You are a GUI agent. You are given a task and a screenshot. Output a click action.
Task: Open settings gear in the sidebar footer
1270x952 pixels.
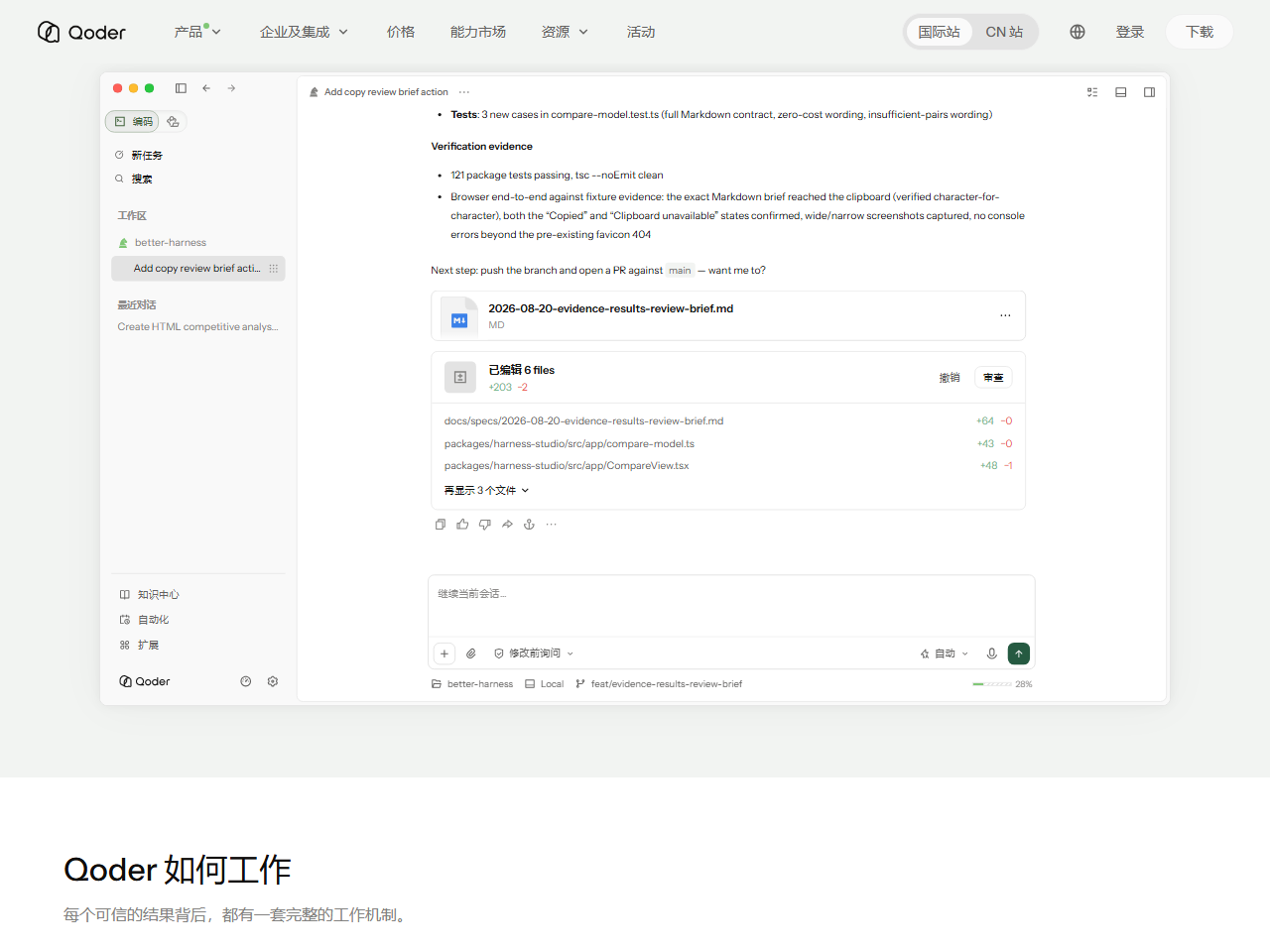[273, 681]
